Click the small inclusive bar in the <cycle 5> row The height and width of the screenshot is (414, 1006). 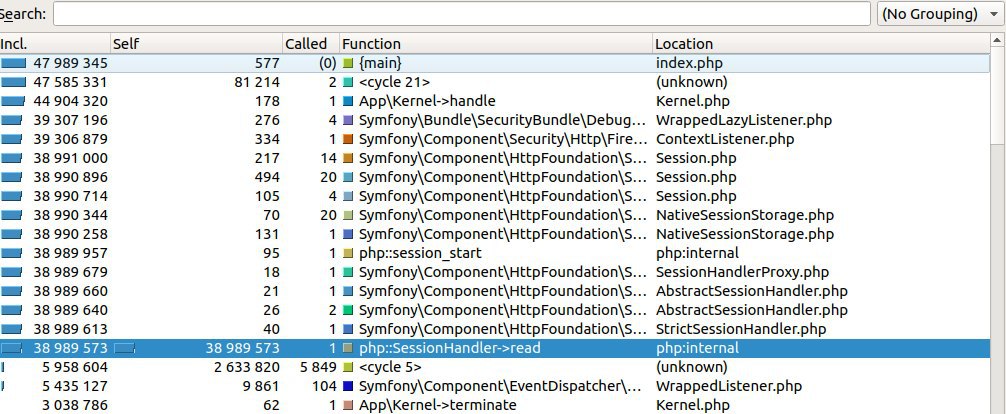coord(3,367)
